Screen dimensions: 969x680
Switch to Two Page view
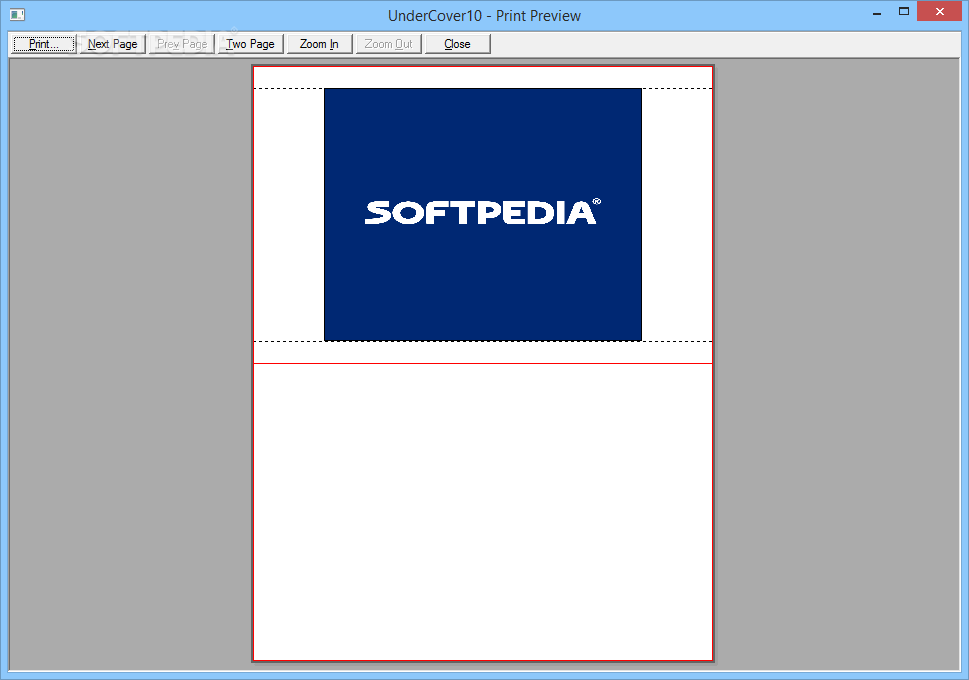point(250,44)
